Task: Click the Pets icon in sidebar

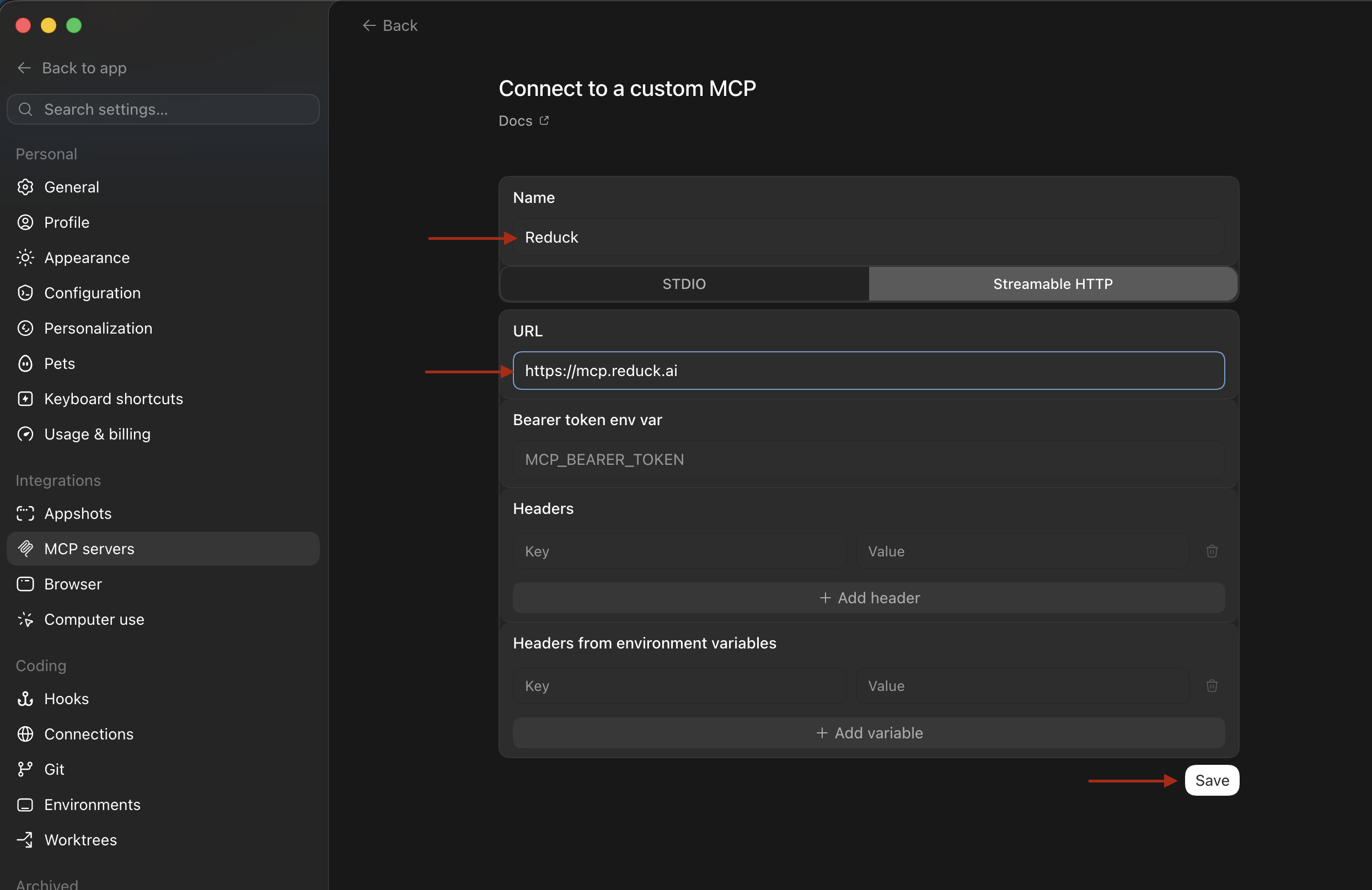Action: [x=25, y=363]
